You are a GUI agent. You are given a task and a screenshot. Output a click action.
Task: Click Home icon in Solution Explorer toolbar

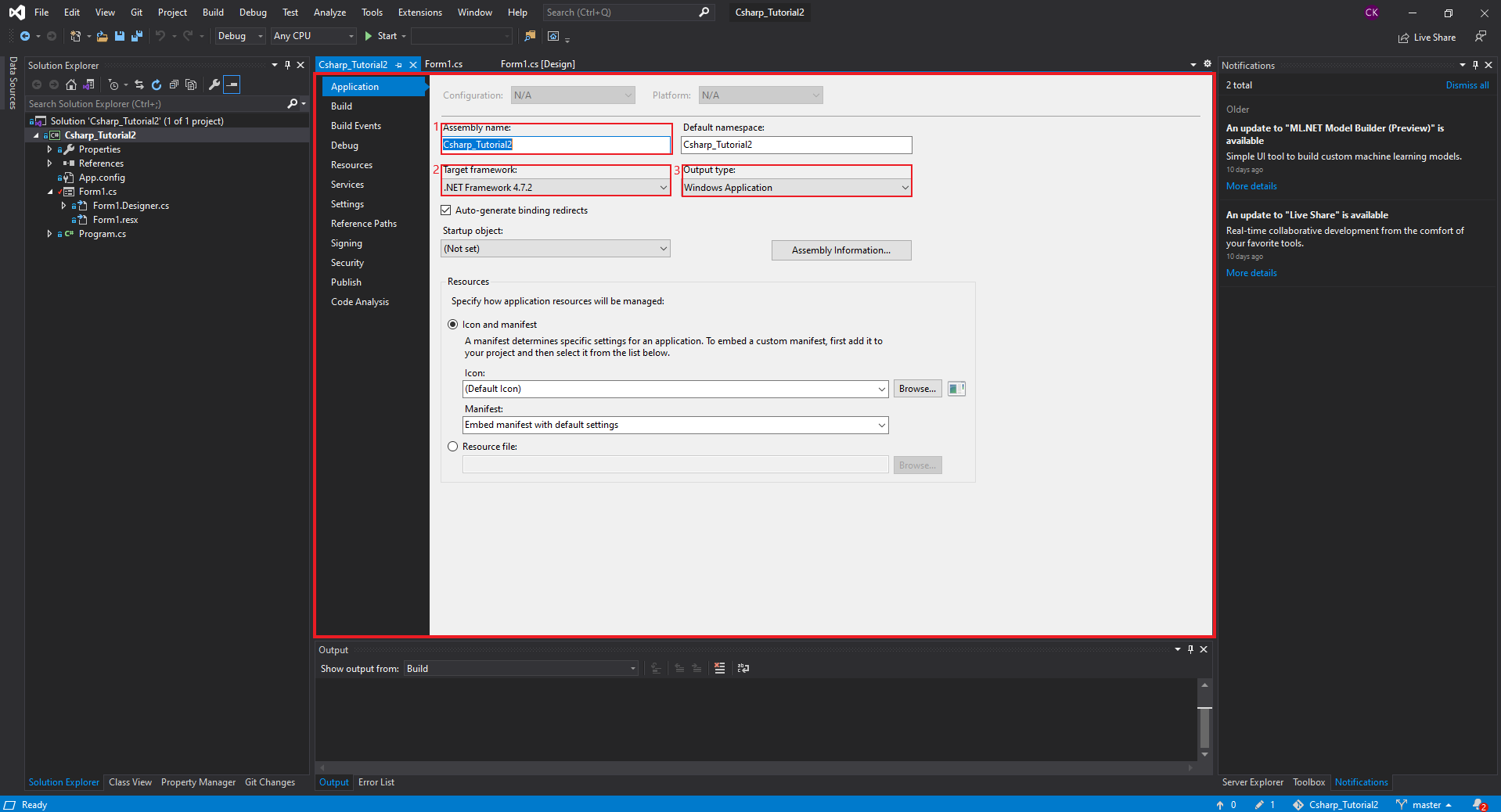click(71, 84)
